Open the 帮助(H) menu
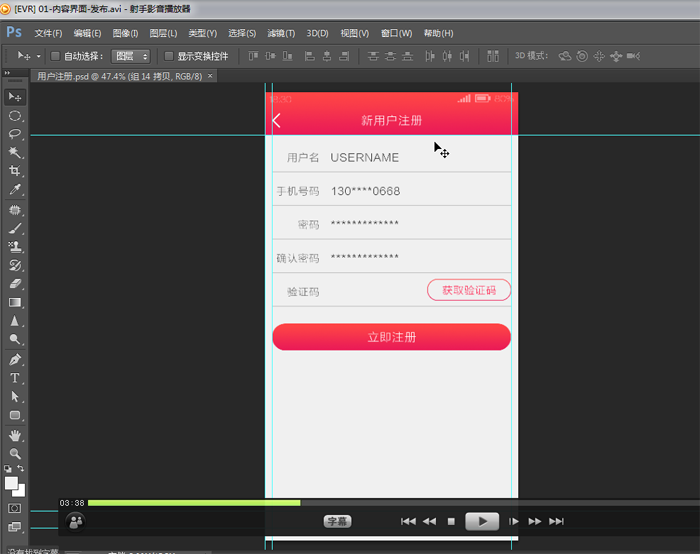Image resolution: width=700 pixels, height=554 pixels. pyautogui.click(x=438, y=33)
